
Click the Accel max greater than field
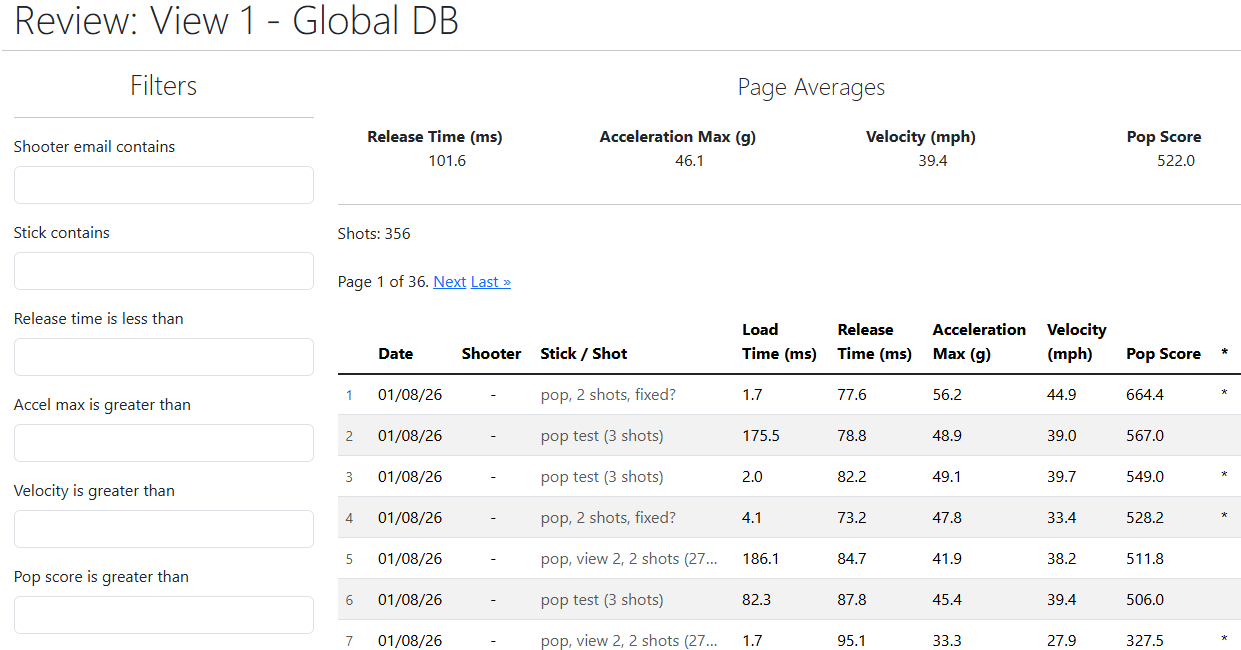pos(164,443)
